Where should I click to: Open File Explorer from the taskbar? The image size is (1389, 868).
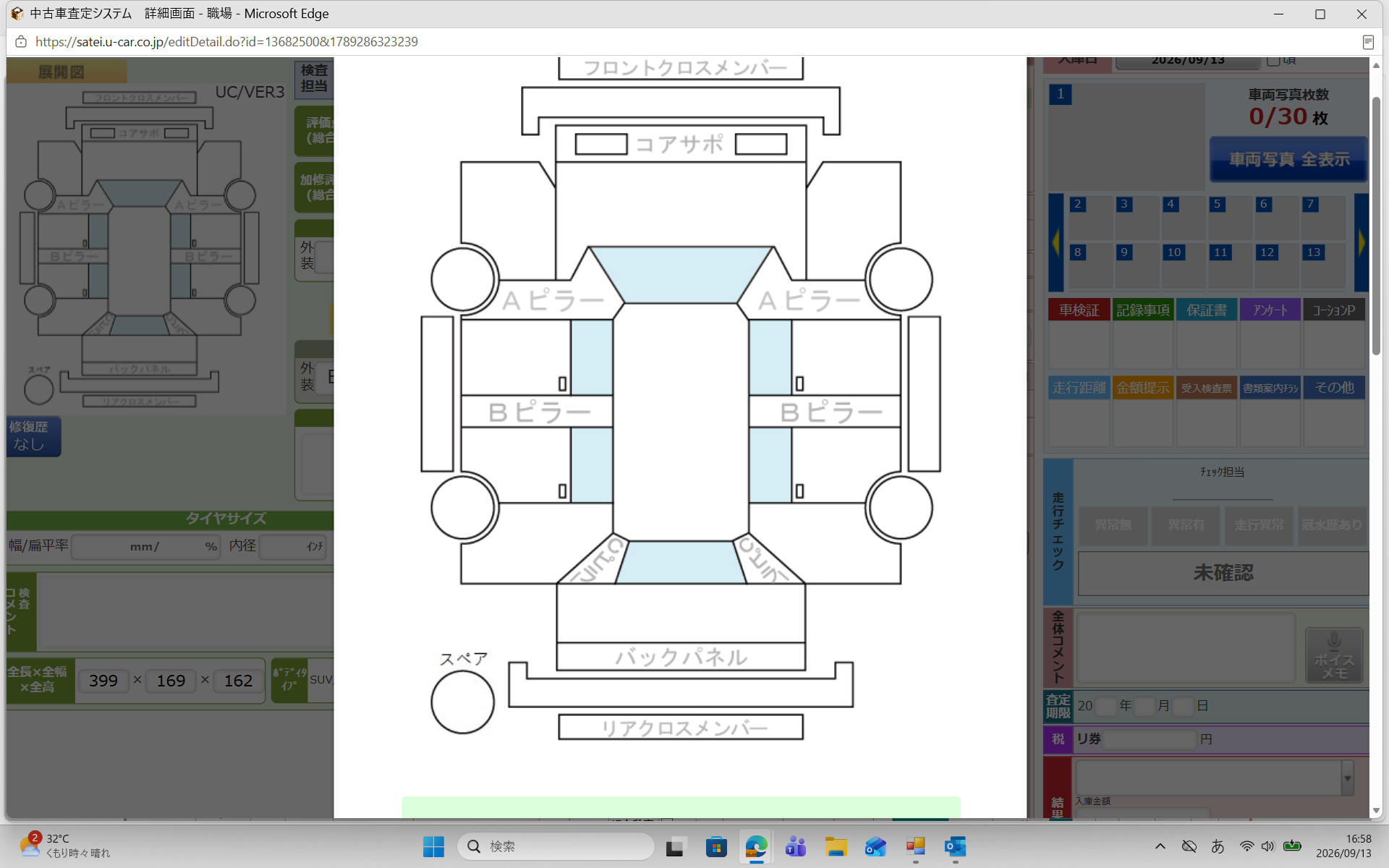[x=836, y=846]
